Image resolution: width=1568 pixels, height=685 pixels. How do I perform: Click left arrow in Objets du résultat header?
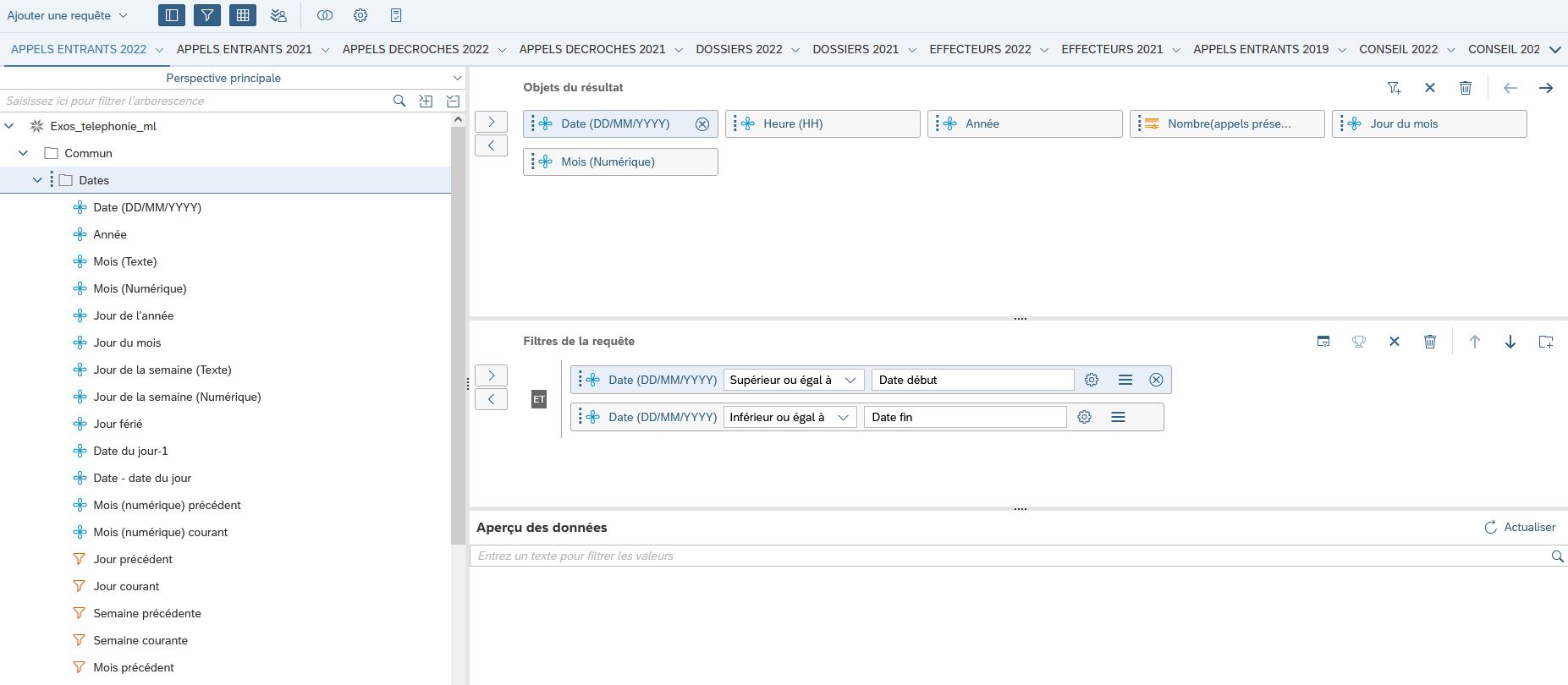click(1510, 88)
